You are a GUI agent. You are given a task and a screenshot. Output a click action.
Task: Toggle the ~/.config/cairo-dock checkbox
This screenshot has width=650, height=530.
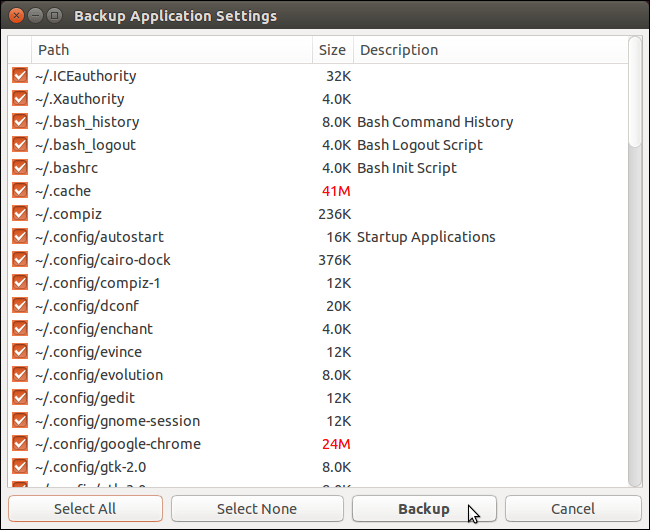[19, 260]
